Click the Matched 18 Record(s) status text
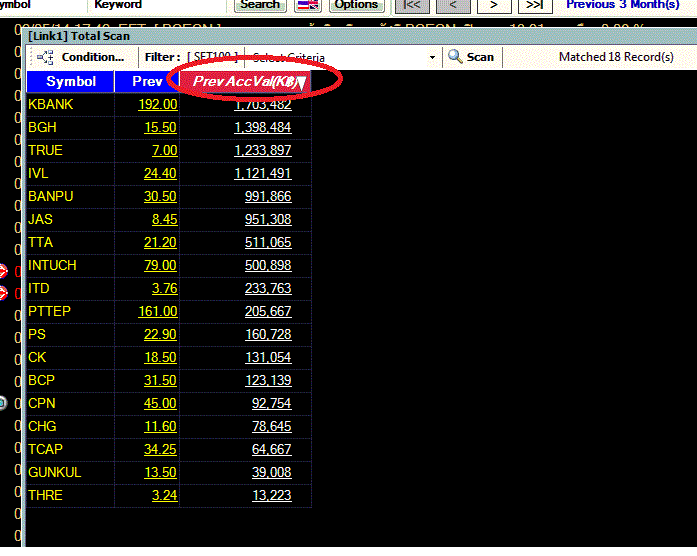697x556 pixels. [616, 57]
